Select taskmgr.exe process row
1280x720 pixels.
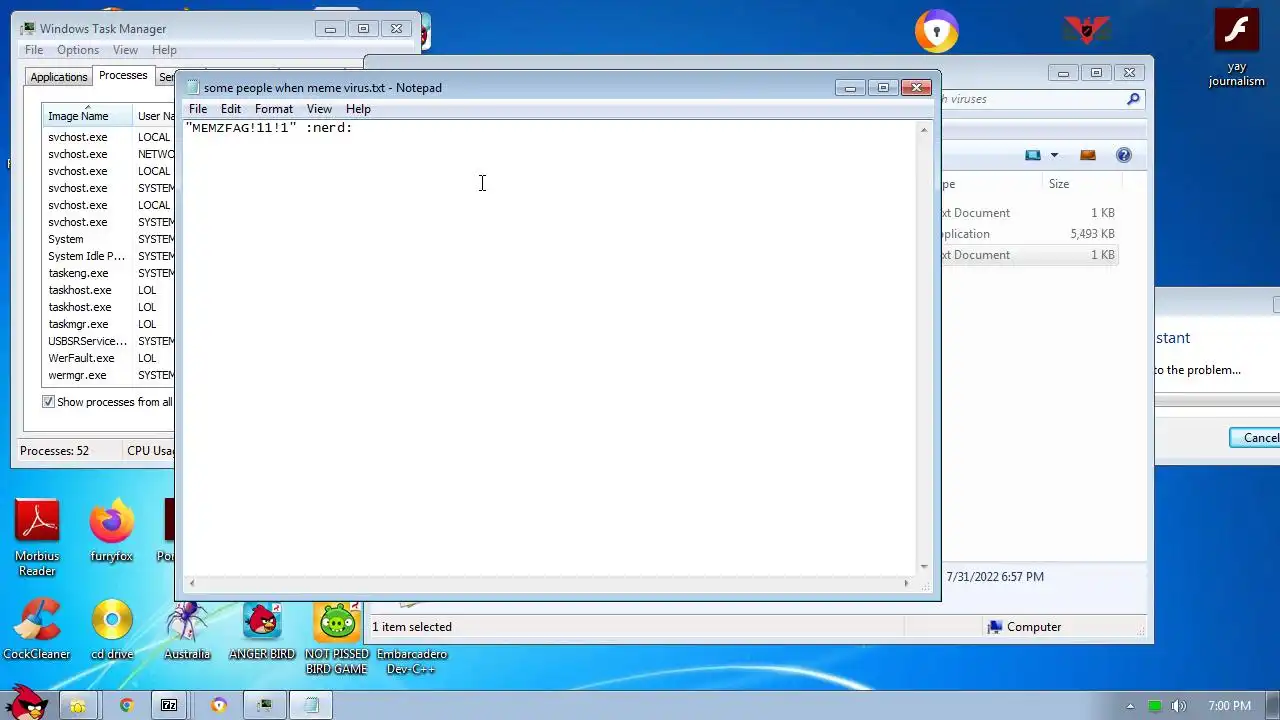[110, 324]
